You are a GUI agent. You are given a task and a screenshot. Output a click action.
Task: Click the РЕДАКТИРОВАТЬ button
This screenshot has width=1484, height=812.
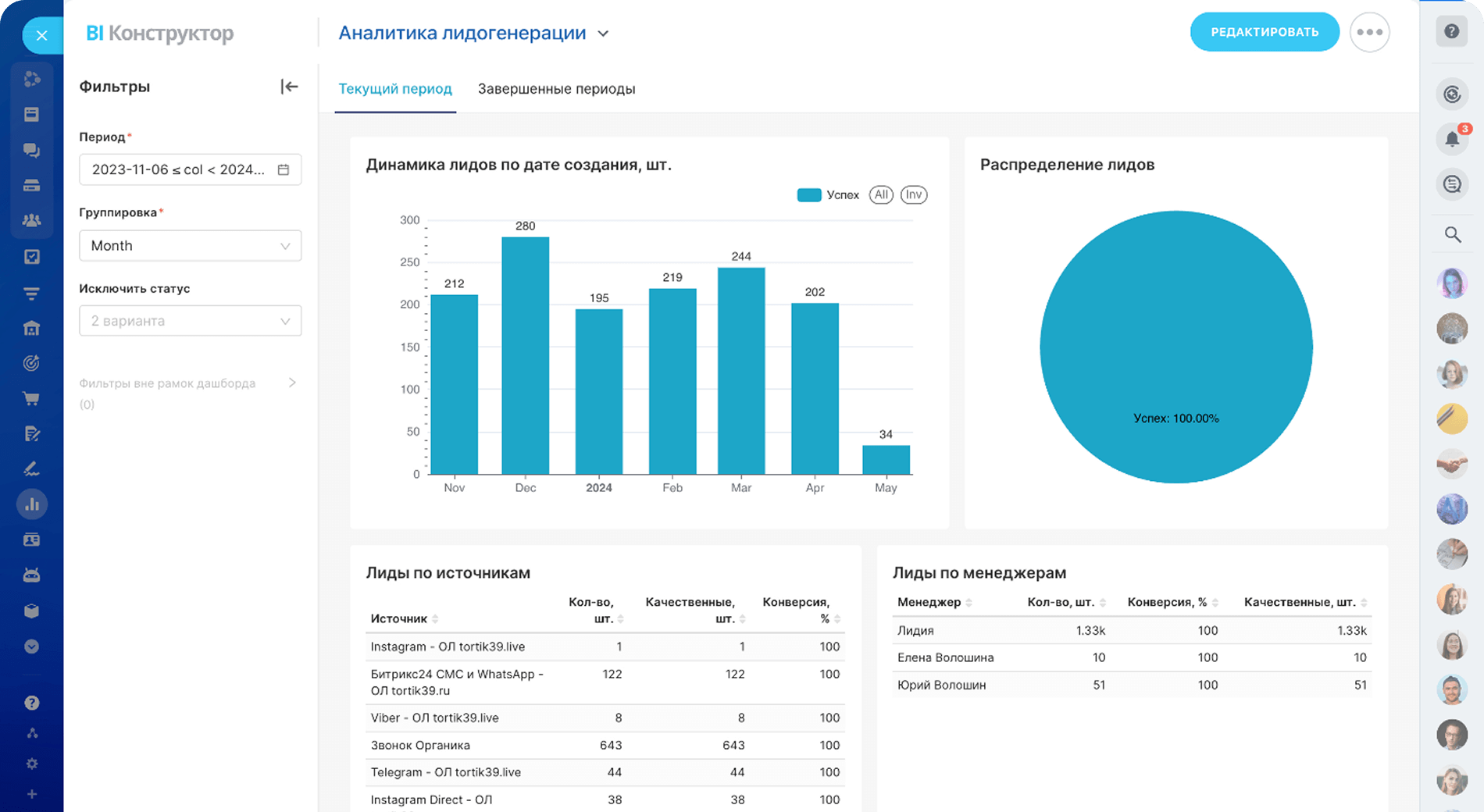point(1264,32)
